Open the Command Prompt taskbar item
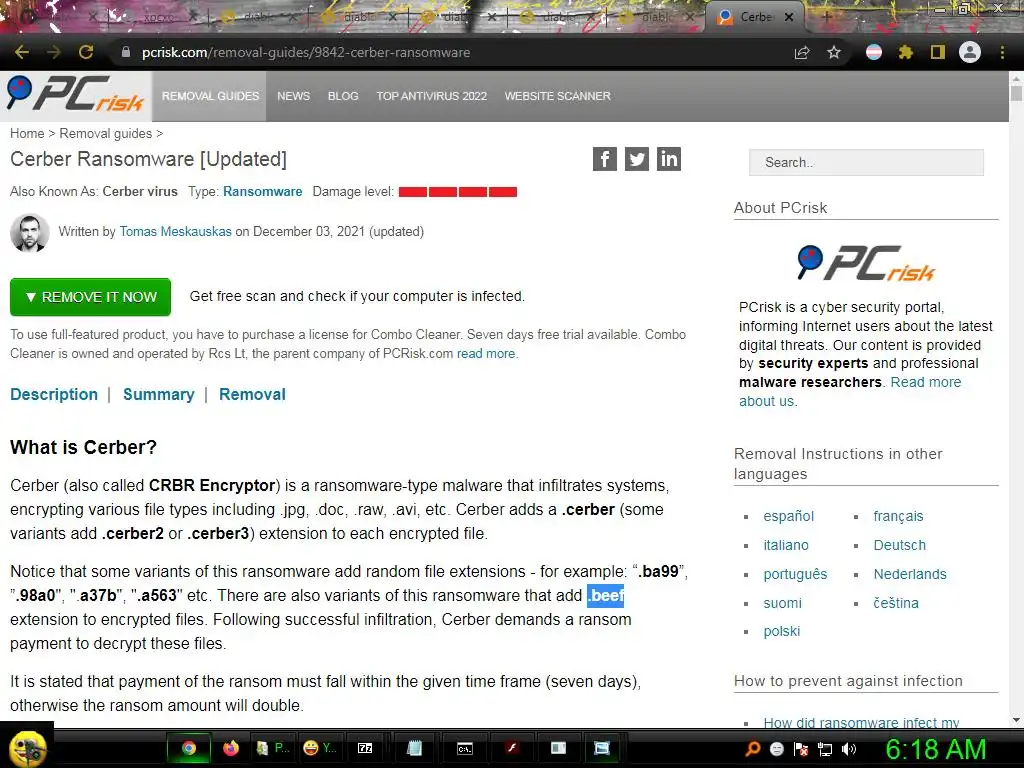 click(x=464, y=748)
